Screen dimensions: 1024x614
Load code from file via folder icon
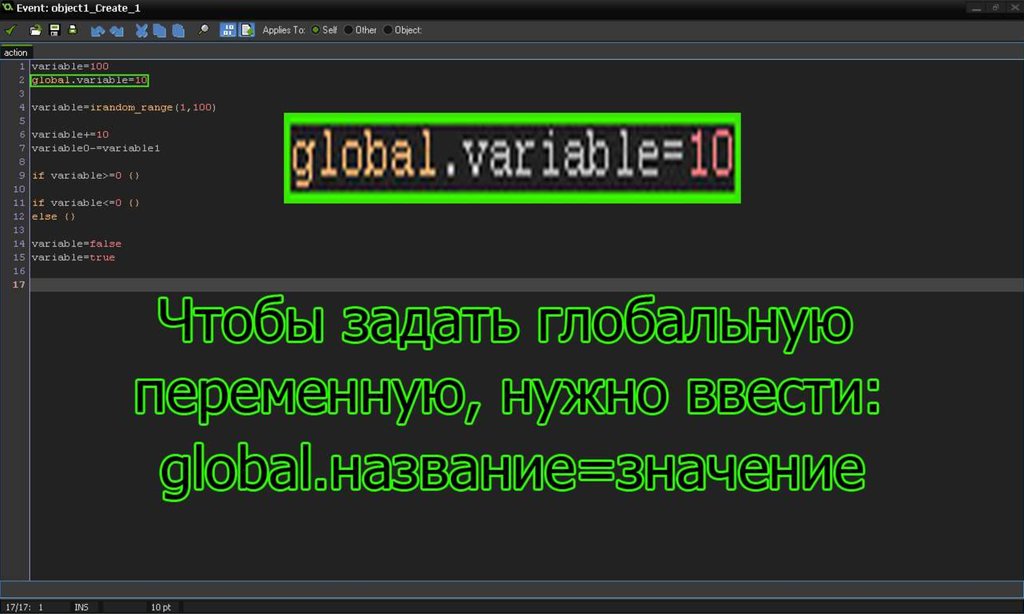[x=36, y=30]
